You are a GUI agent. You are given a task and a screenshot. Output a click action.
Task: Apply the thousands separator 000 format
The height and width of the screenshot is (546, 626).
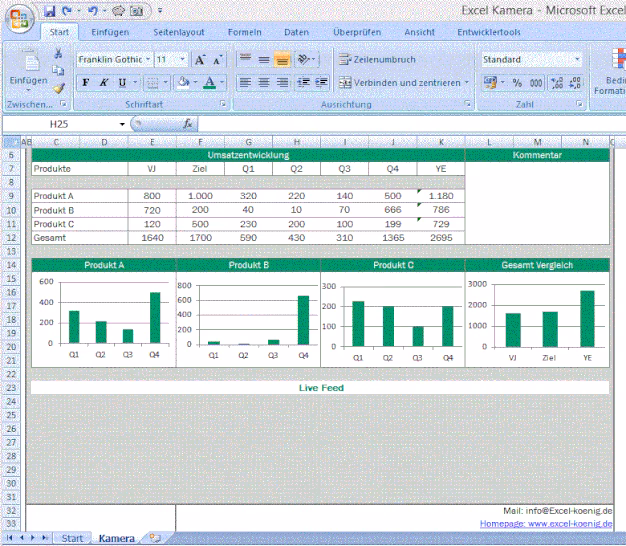pos(536,83)
